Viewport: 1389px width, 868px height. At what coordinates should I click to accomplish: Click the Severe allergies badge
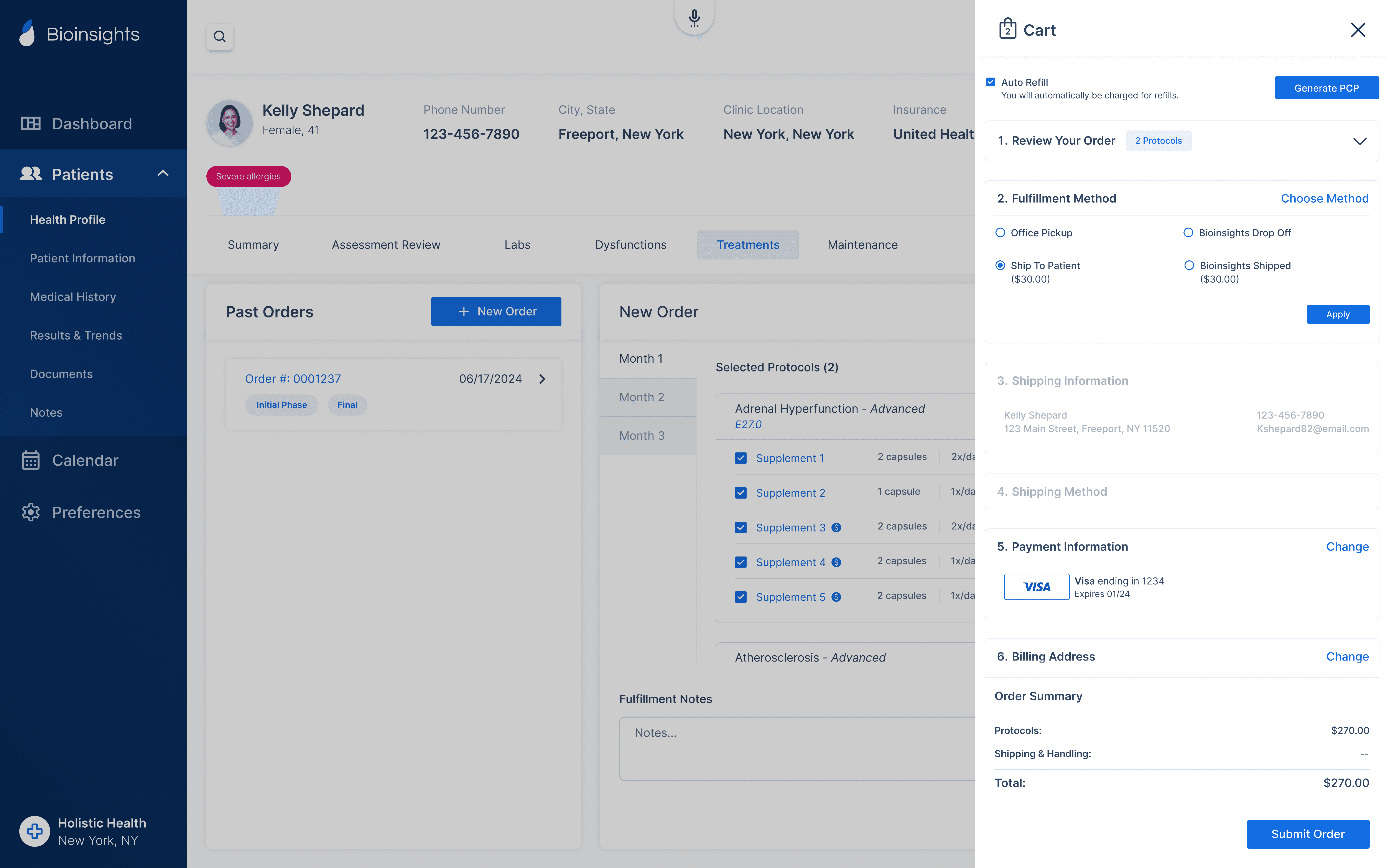[249, 176]
